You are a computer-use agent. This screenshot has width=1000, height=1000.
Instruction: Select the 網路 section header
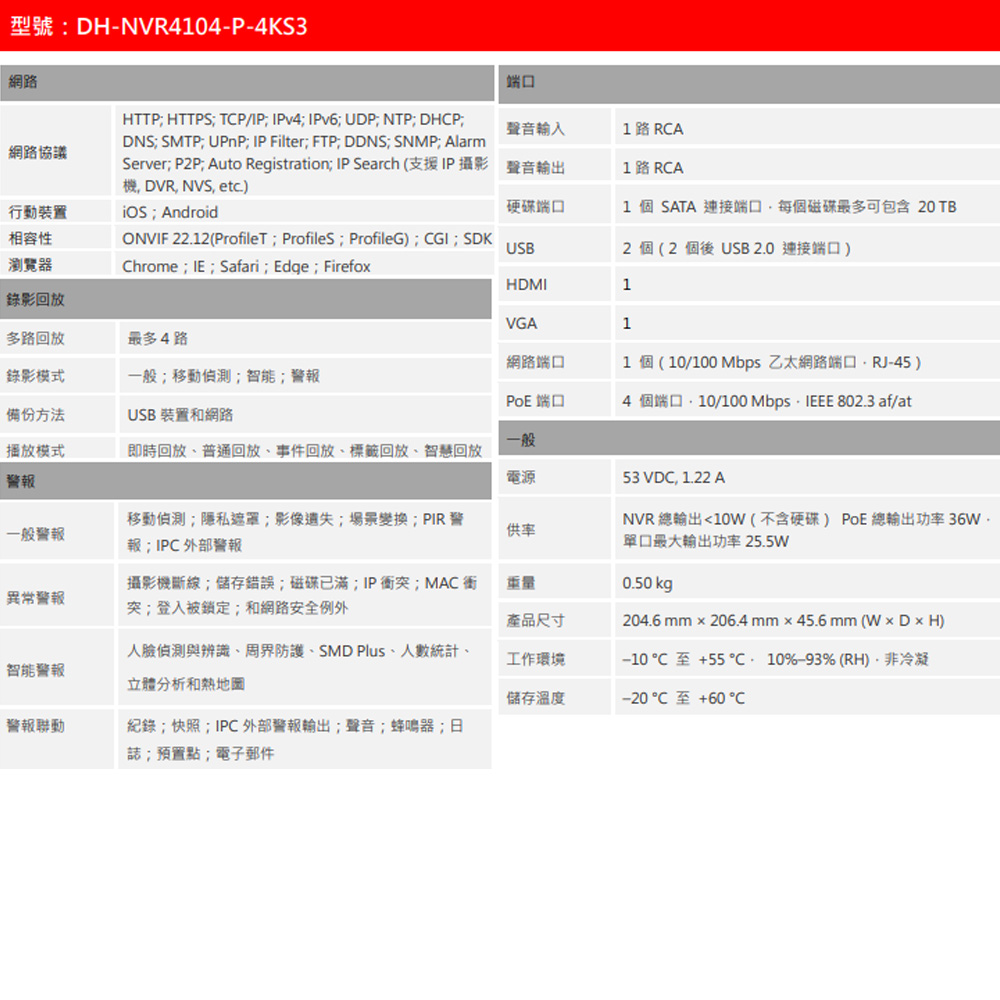click(247, 82)
